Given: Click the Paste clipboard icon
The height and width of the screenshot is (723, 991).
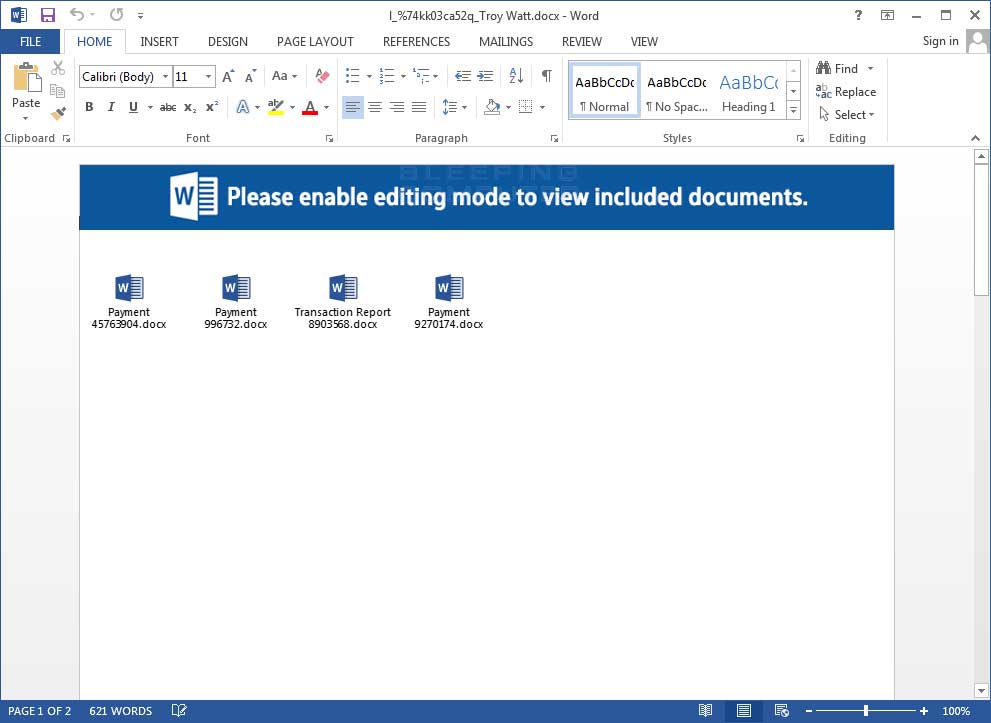Looking at the screenshot, I should pyautogui.click(x=27, y=77).
